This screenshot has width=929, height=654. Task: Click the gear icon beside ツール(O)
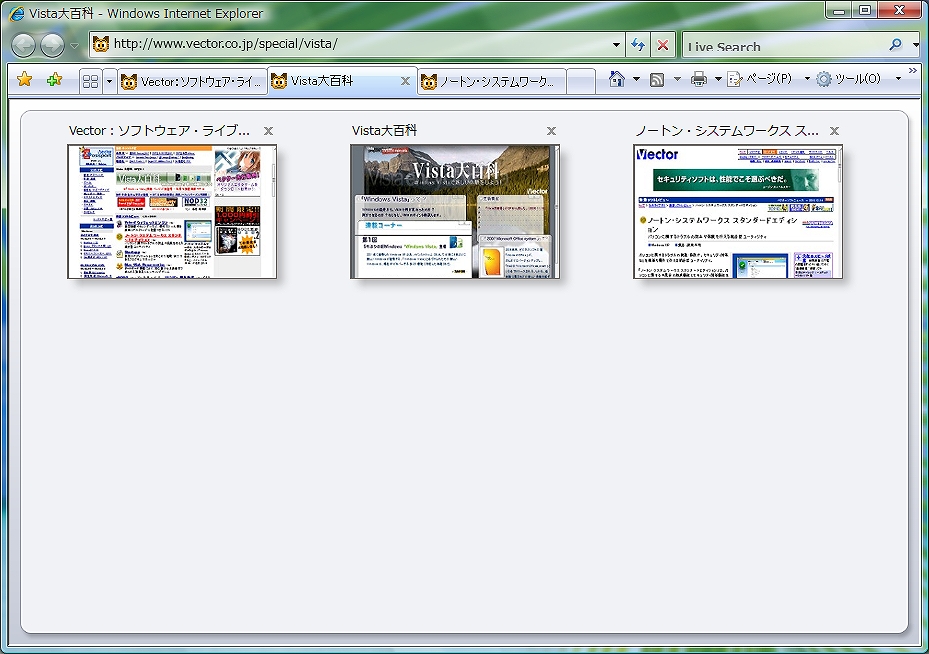(824, 79)
